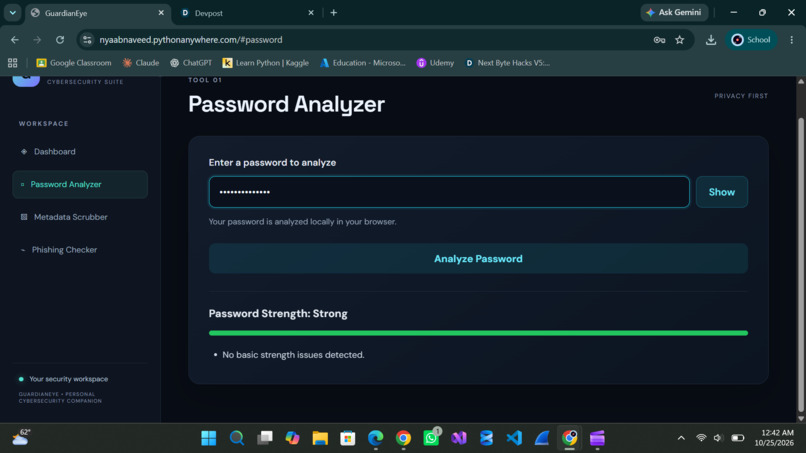Focus the password input field
Viewport: 806px width, 453px height.
click(449, 192)
